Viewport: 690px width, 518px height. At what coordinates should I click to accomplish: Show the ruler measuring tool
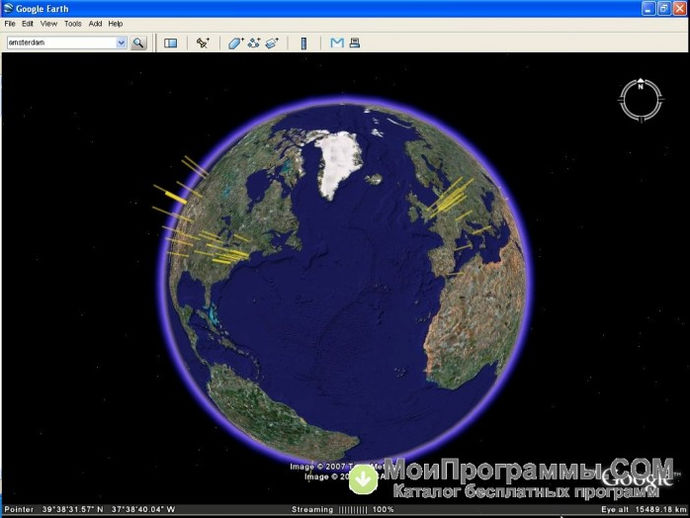tap(304, 43)
